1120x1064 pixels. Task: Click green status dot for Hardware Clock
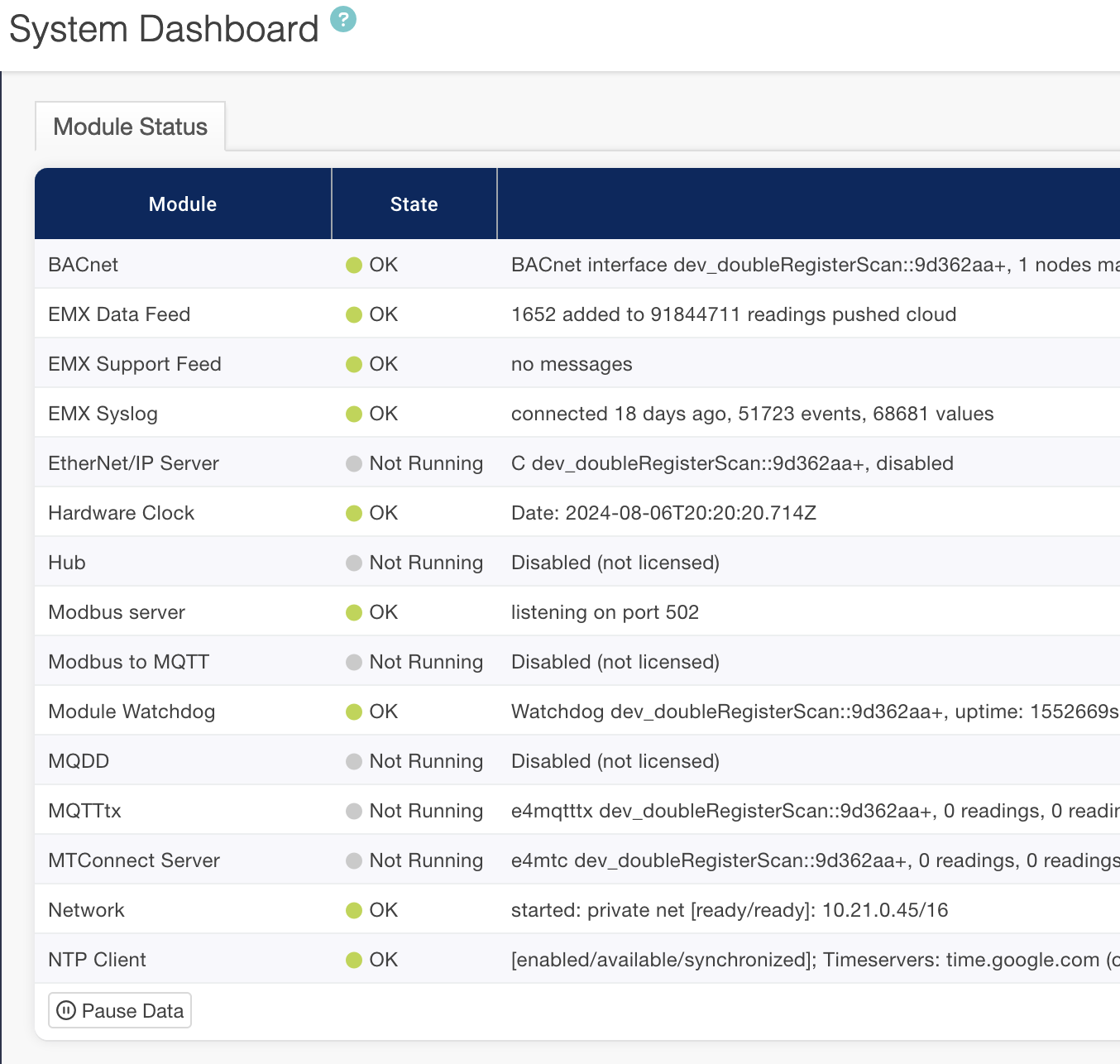point(354,513)
